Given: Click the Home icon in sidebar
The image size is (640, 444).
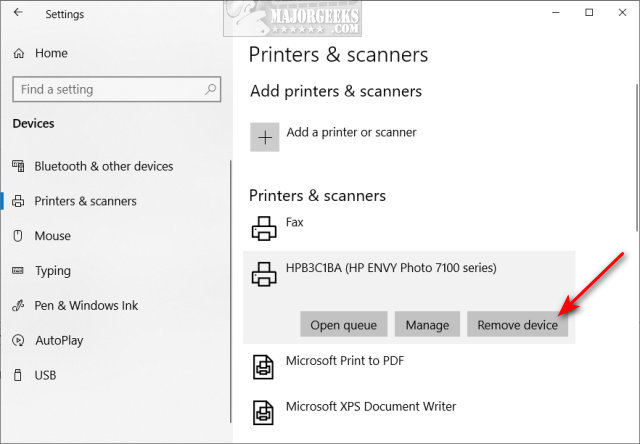Looking at the screenshot, I should tap(19, 53).
